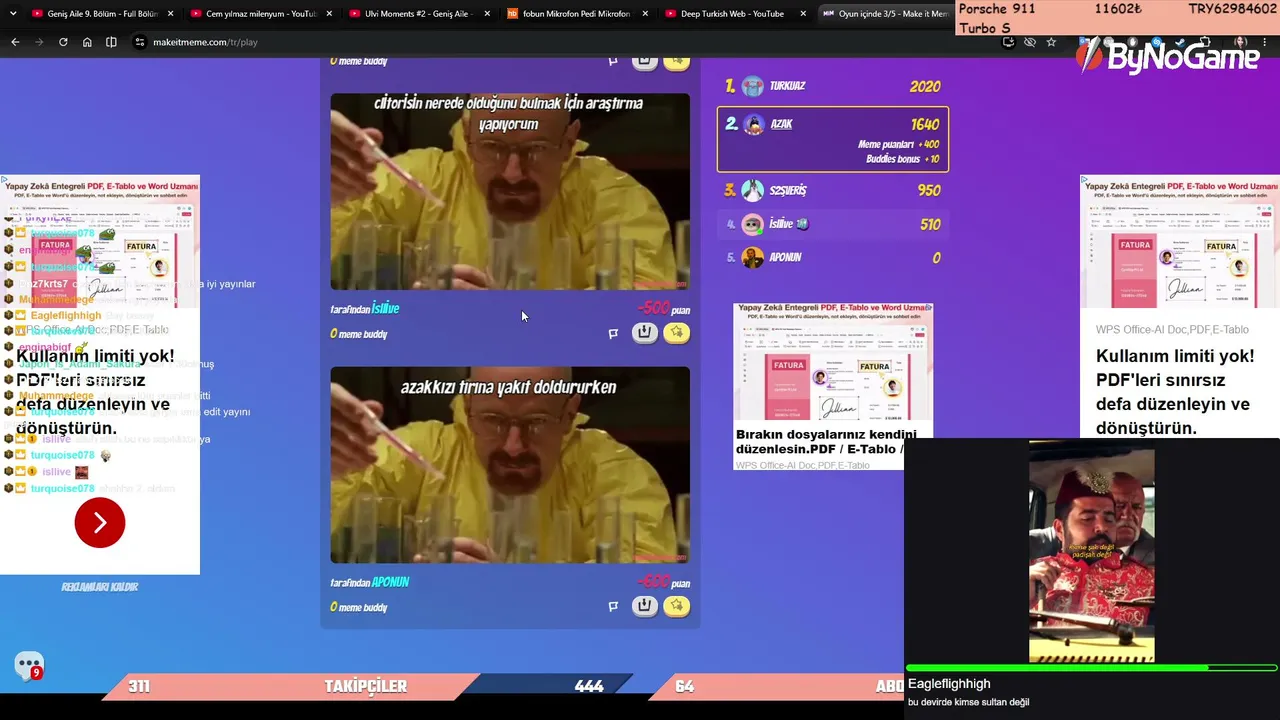
Task: Click İsliive's player avatar in leaderboard
Action: coord(752,224)
